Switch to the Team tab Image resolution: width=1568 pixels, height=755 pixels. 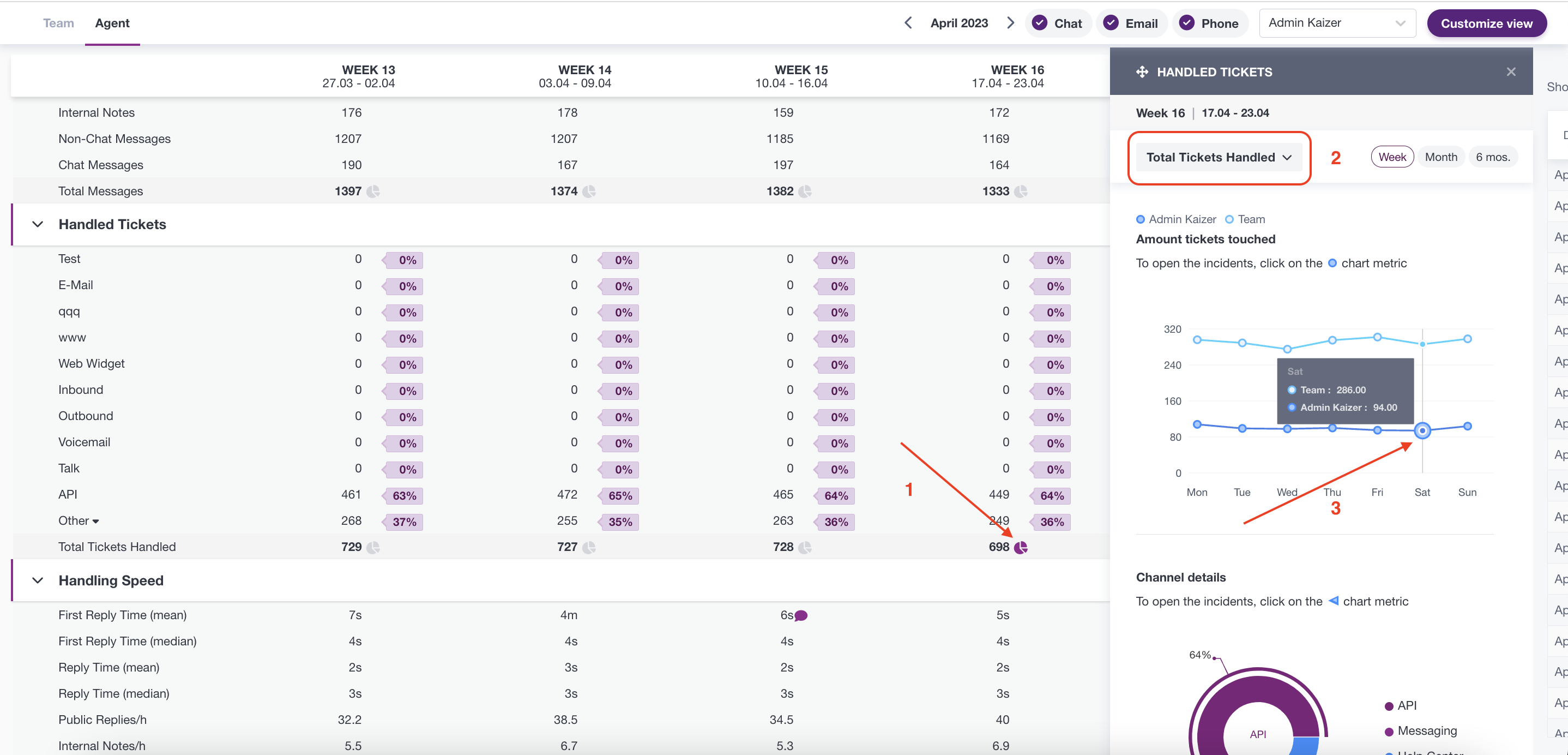tap(58, 23)
